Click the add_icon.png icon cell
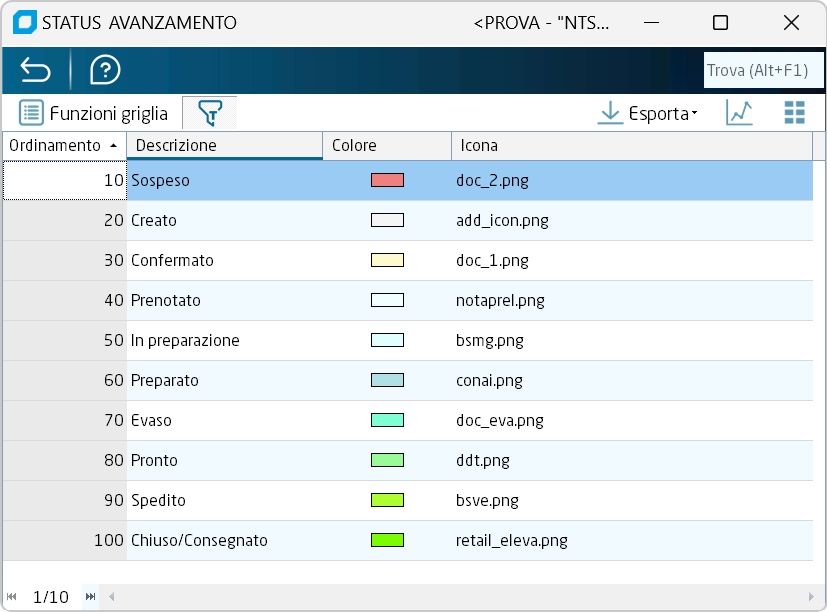 click(x=632, y=221)
